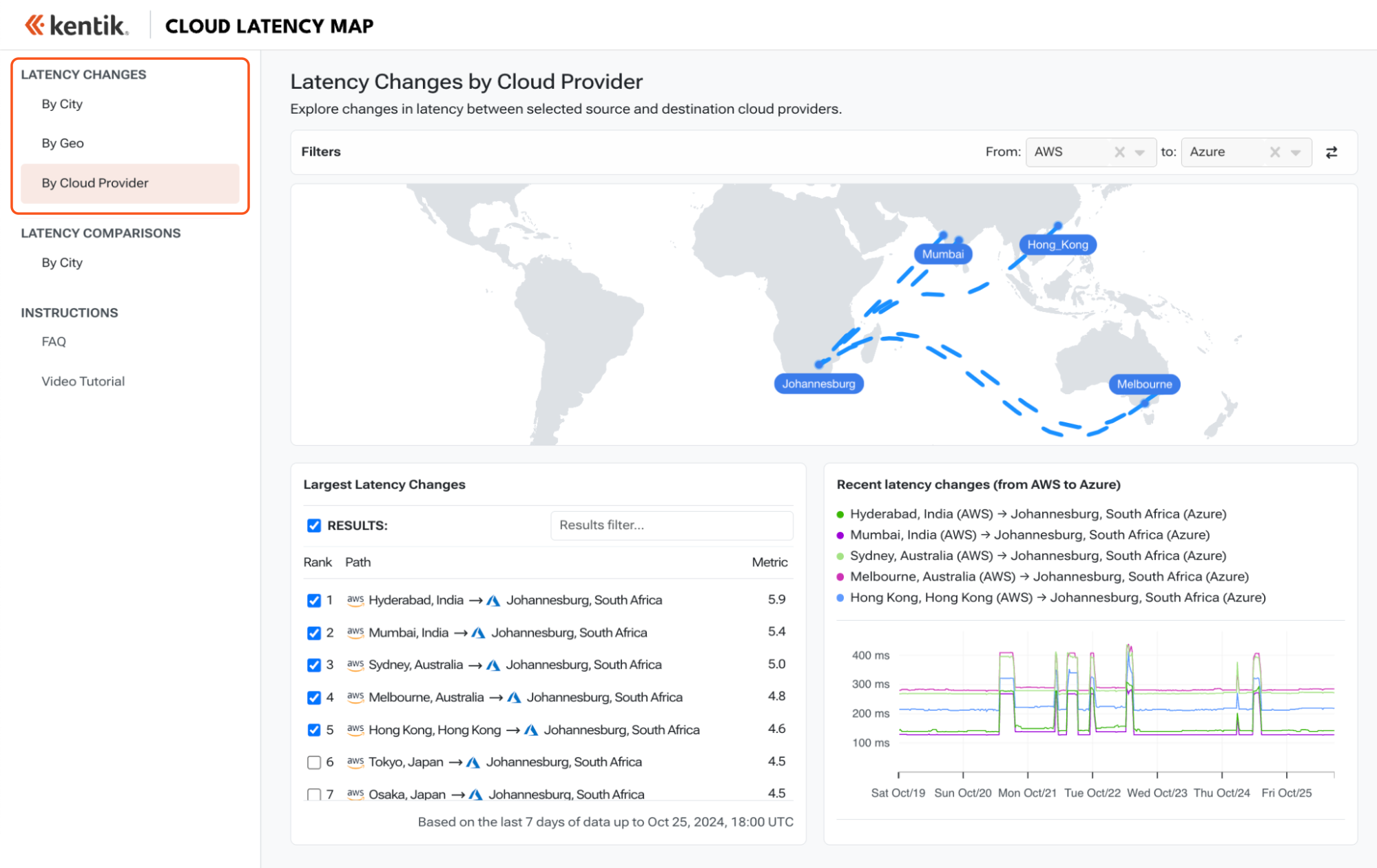The height and width of the screenshot is (868, 1377).
Task: Swap source and destination providers
Action: (x=1331, y=152)
